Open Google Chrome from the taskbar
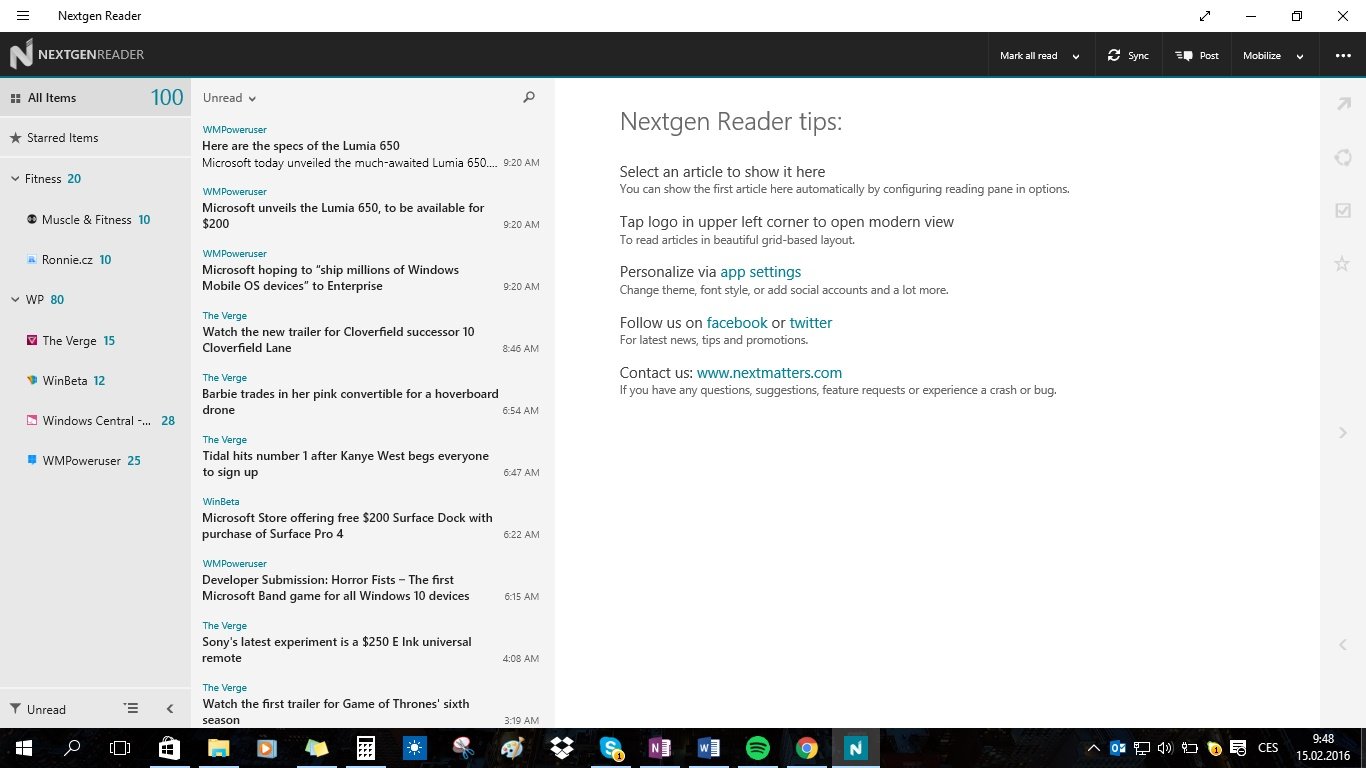 (x=806, y=748)
